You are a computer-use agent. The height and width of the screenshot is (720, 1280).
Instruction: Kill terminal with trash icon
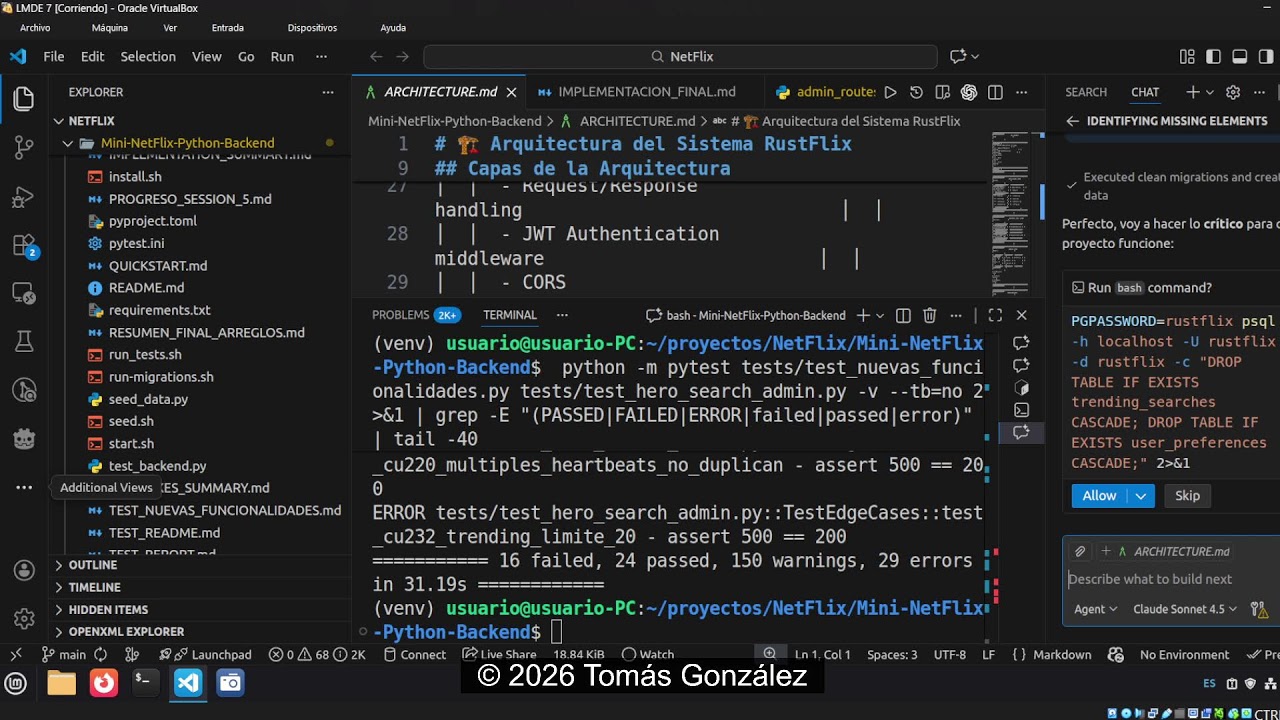tap(929, 315)
